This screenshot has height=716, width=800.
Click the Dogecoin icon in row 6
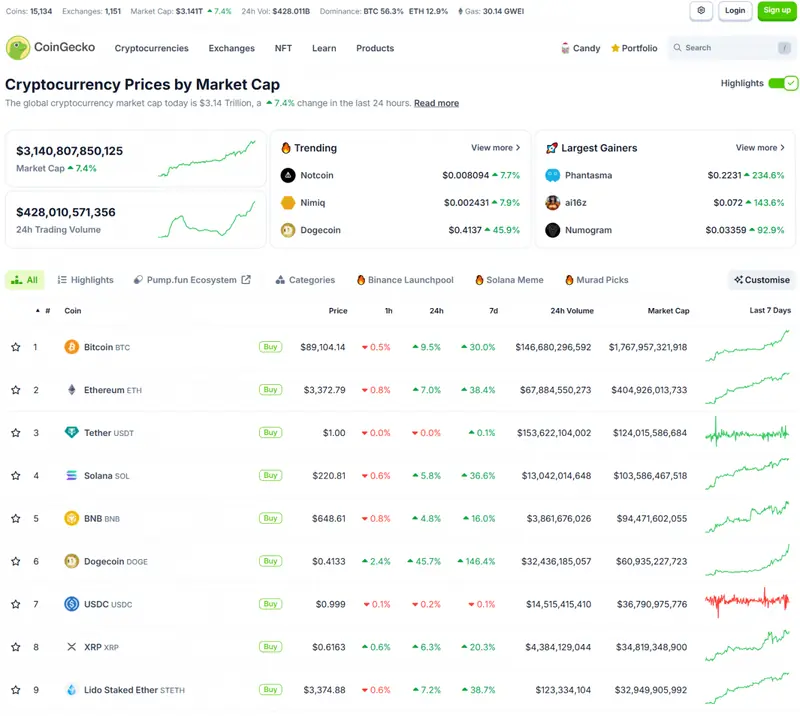[x=71, y=561]
